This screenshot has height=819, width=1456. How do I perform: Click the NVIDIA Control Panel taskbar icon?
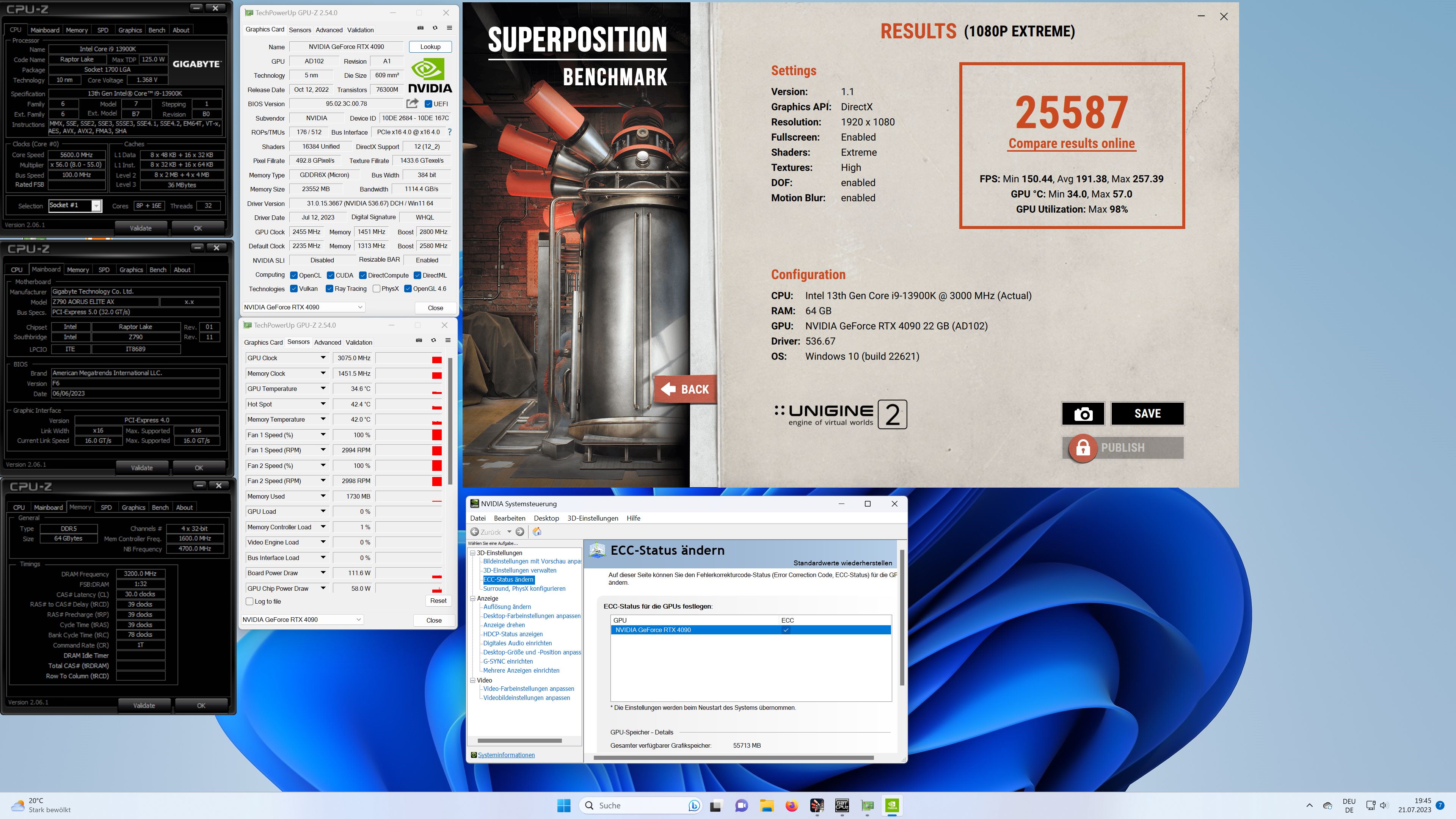893,805
